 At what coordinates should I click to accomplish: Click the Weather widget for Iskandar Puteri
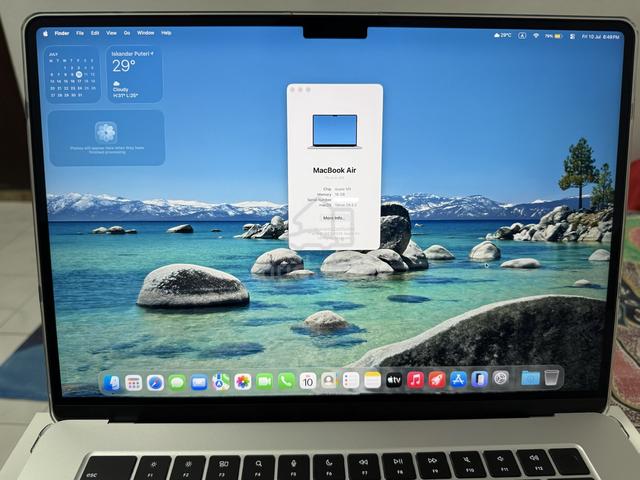pyautogui.click(x=134, y=74)
